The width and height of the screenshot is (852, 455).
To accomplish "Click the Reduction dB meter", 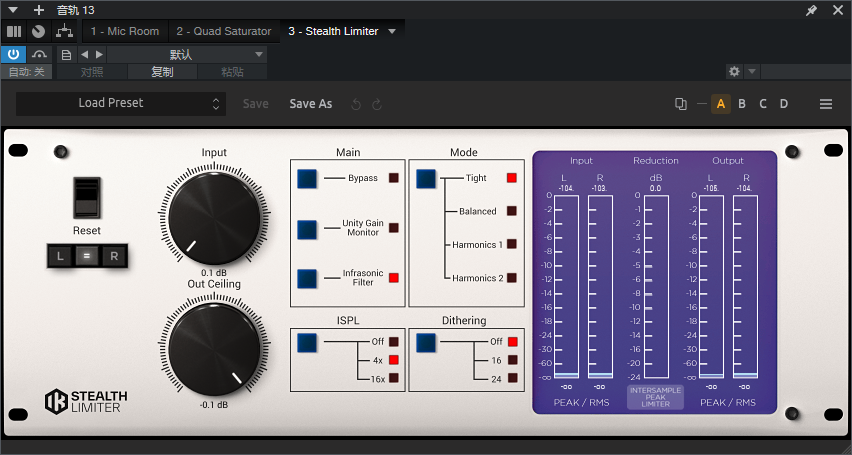I will click(656, 286).
